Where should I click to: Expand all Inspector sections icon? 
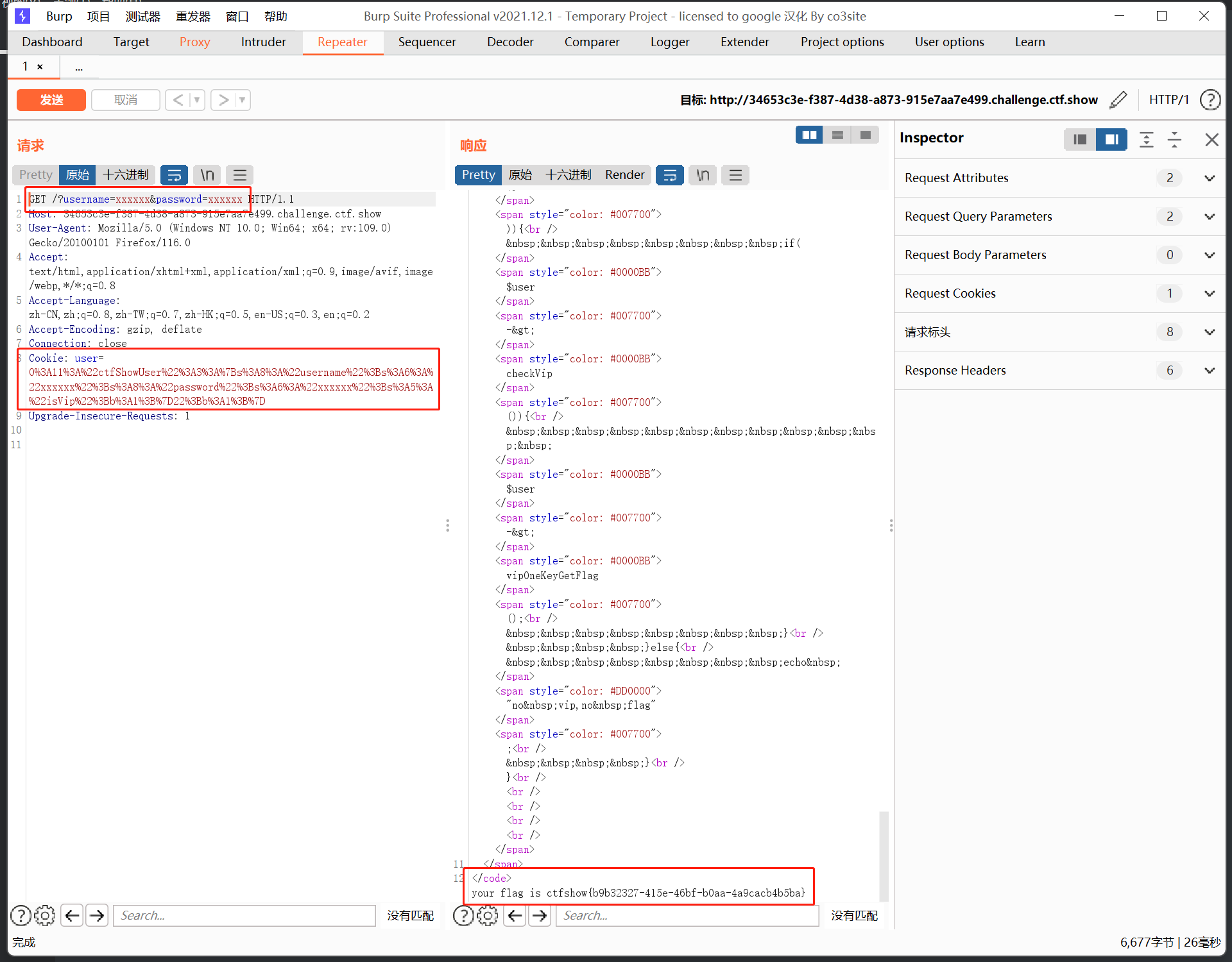click(1146, 139)
